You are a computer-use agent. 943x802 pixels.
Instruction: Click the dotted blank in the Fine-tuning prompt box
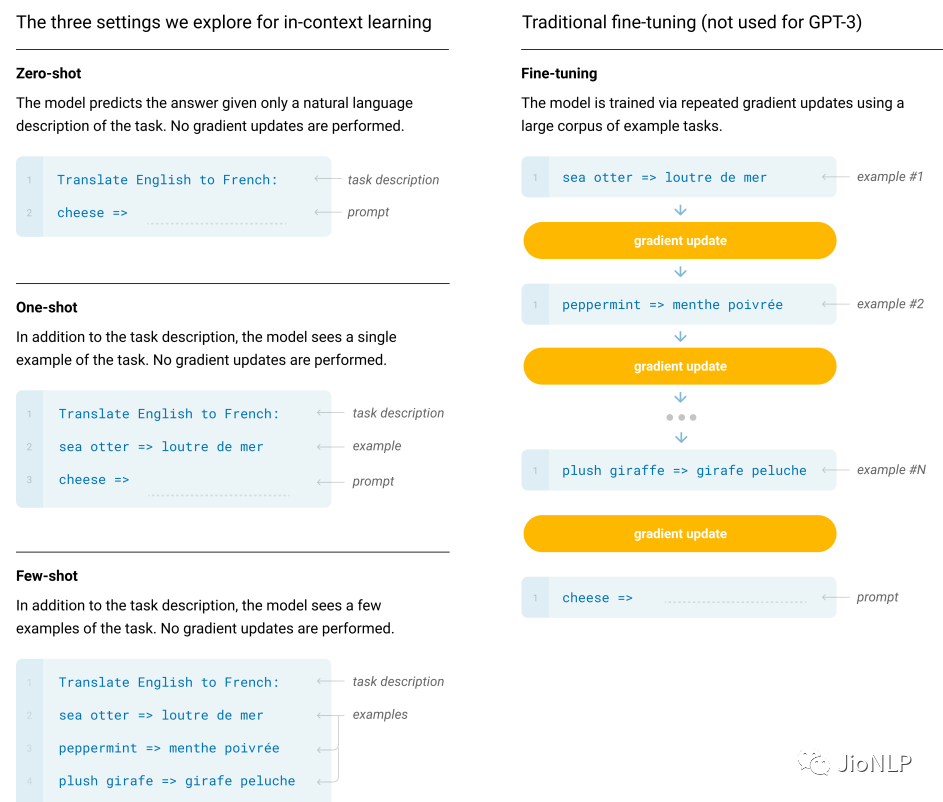tap(735, 599)
